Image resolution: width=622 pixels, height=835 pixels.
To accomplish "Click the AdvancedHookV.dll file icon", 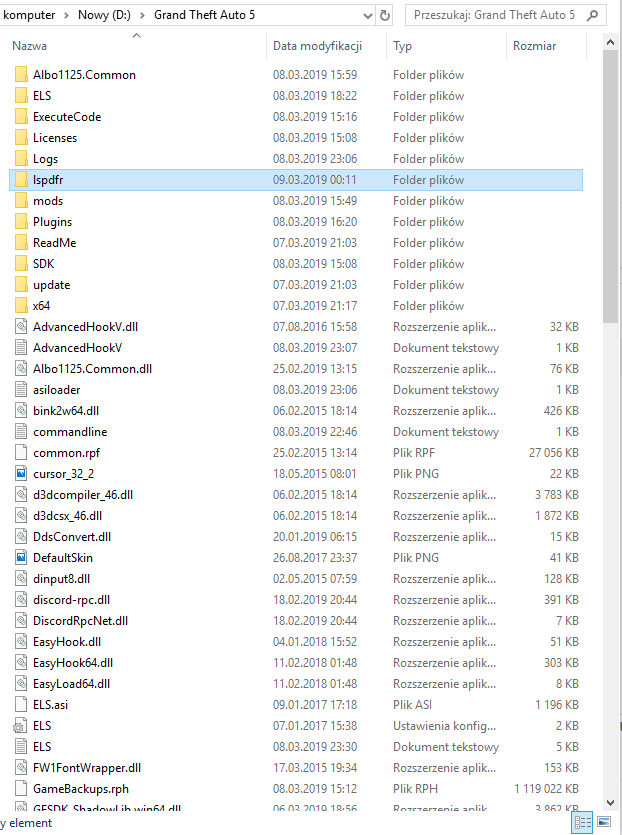I will pyautogui.click(x=21, y=327).
